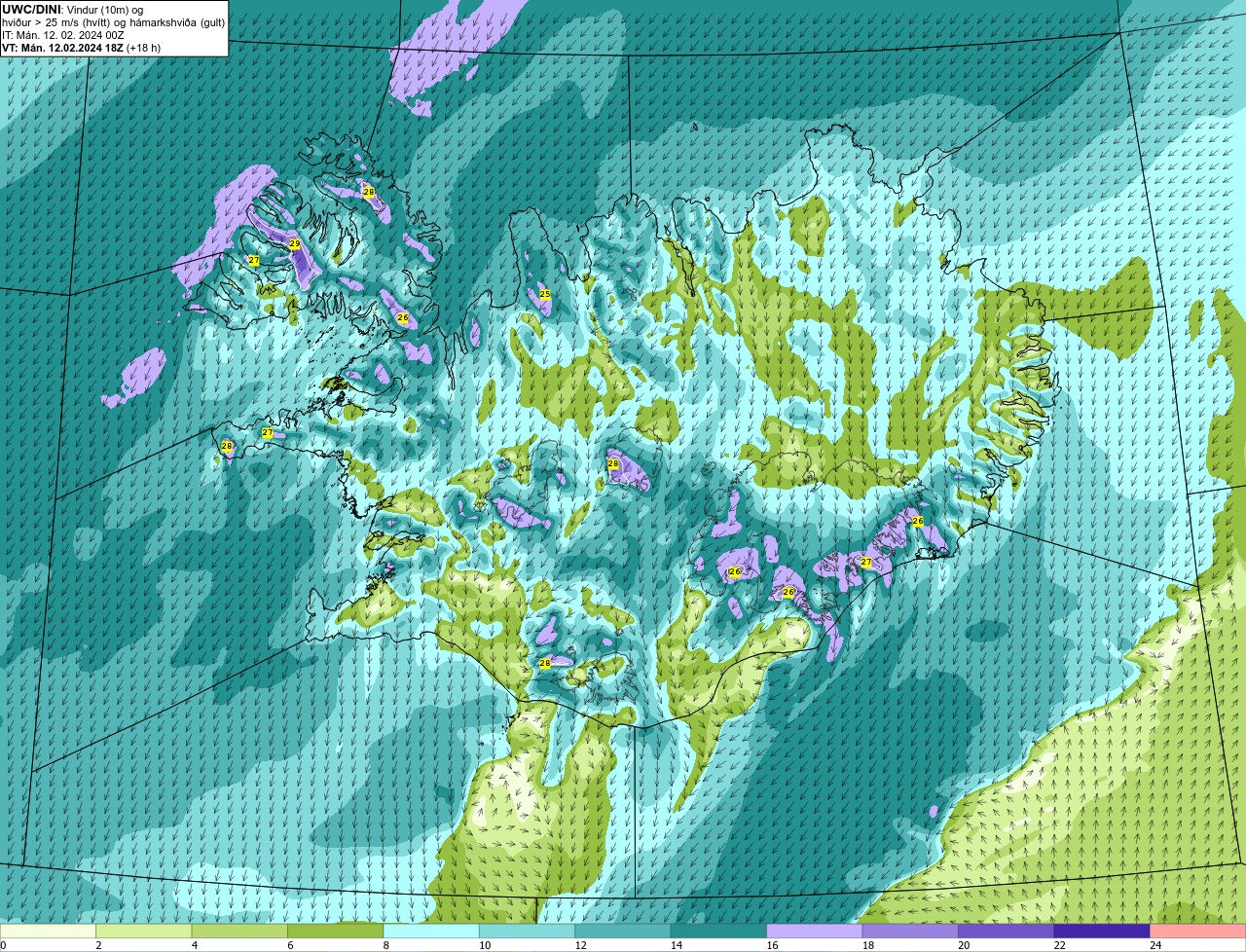Click the 18–20 m/s legend color swatch

click(910, 931)
